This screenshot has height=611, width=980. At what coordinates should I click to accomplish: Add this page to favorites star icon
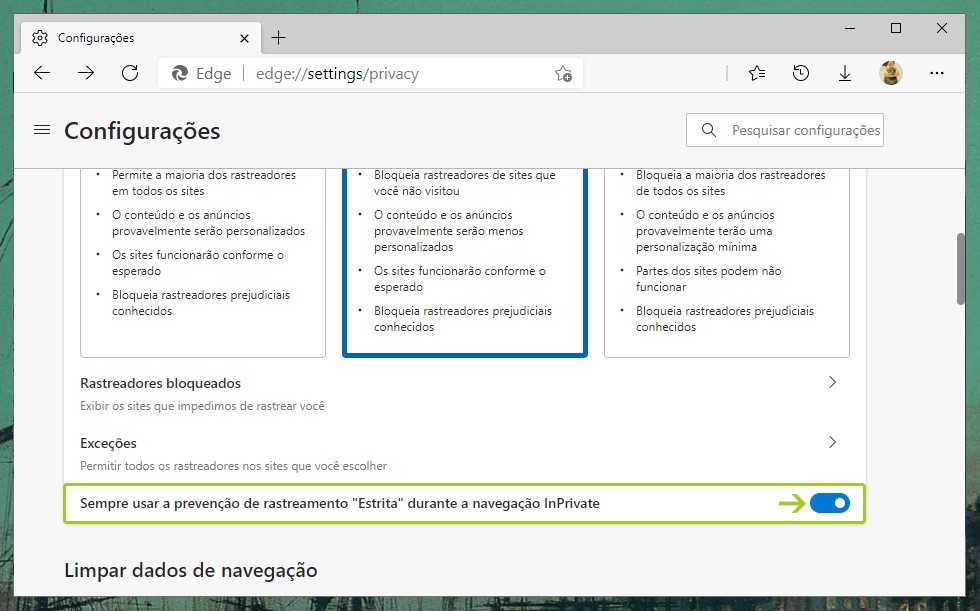coord(563,74)
